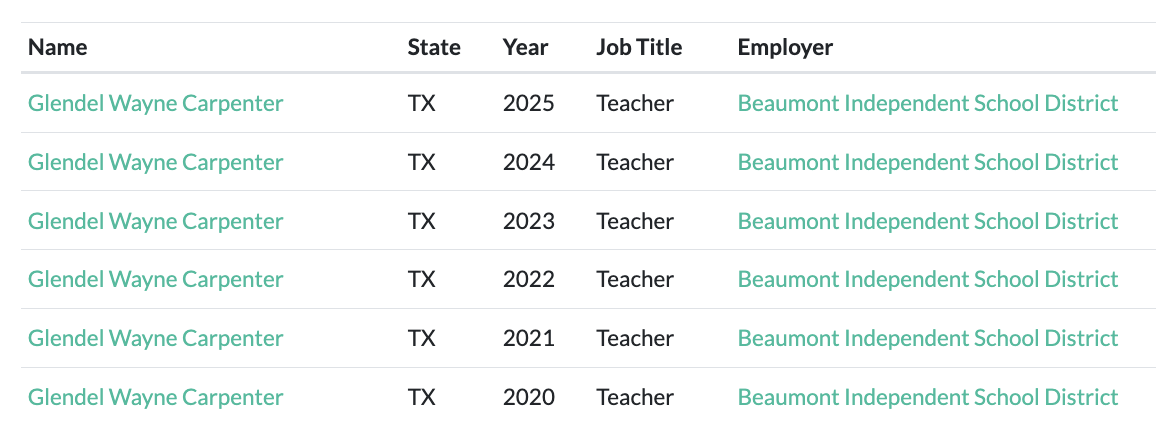Open the Beaumont Independent School District link for 2020

[928, 397]
